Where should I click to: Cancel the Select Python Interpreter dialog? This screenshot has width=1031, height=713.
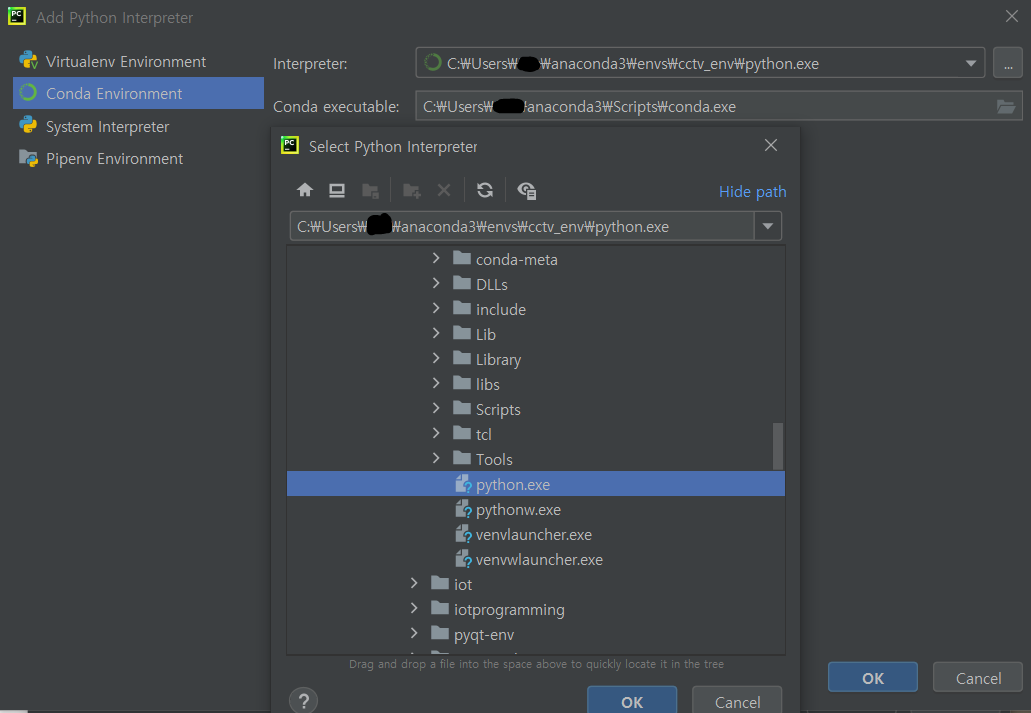click(x=737, y=701)
